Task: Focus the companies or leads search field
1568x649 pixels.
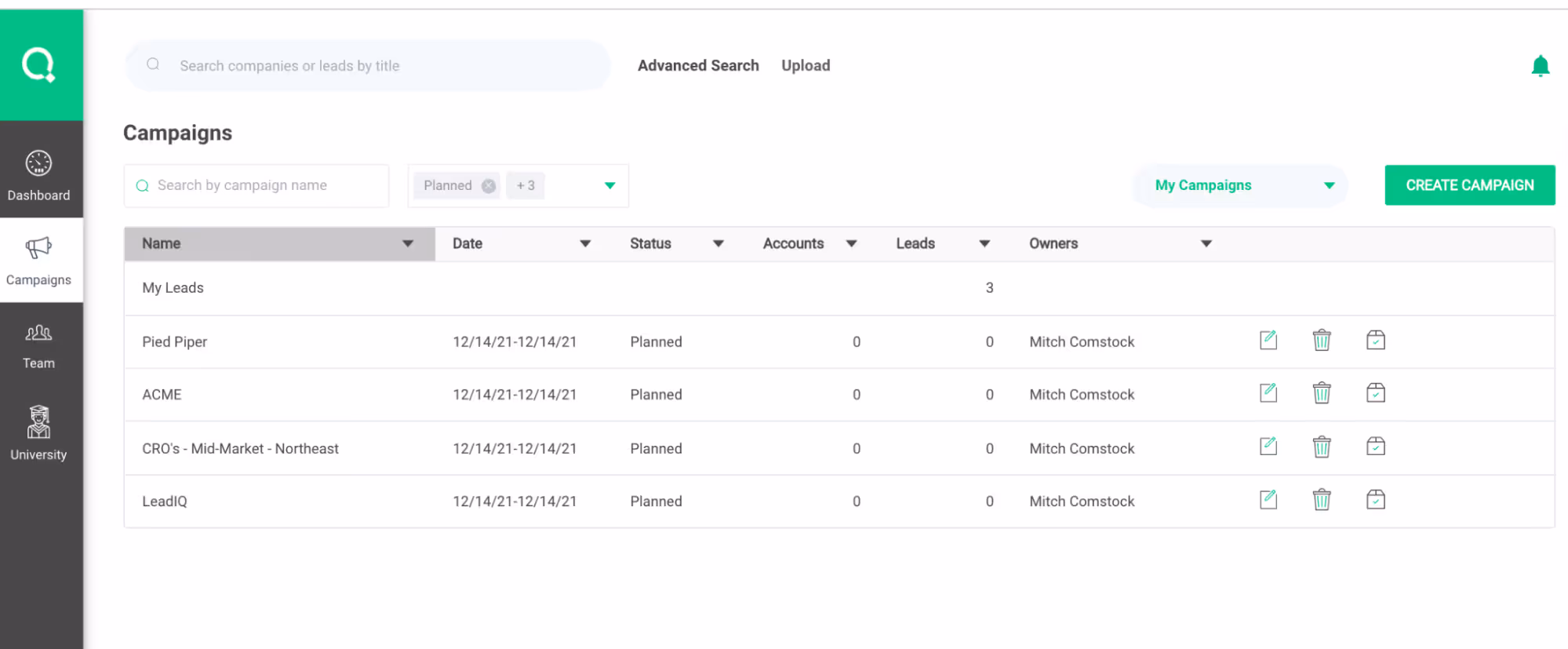Action: (367, 66)
